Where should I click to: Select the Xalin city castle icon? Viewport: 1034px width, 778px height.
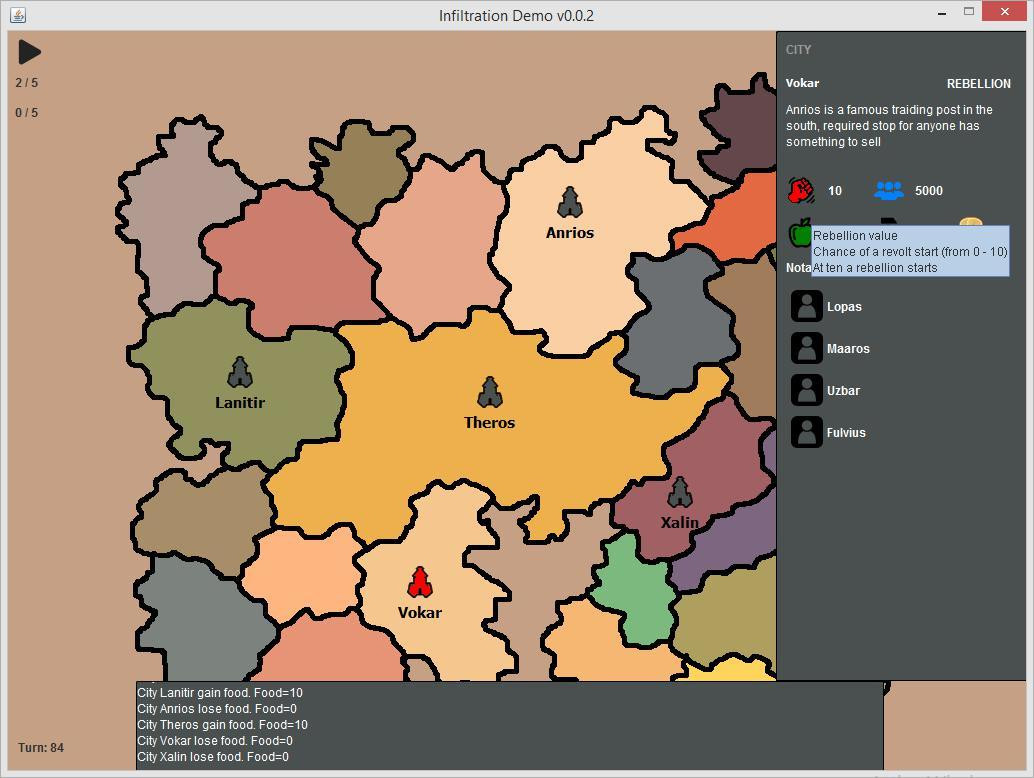coord(679,492)
